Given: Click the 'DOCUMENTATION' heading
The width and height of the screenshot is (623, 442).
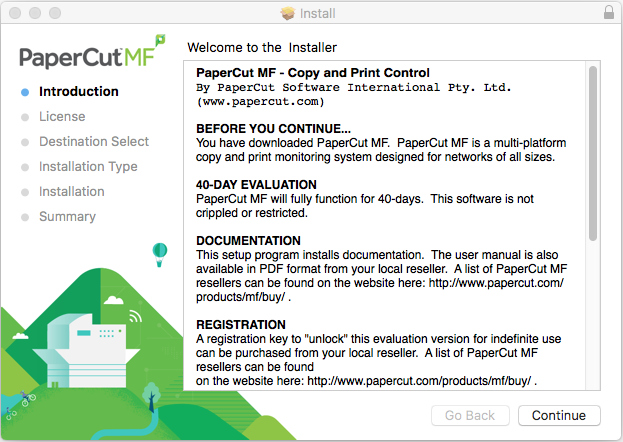Looking at the screenshot, I should (x=248, y=241).
